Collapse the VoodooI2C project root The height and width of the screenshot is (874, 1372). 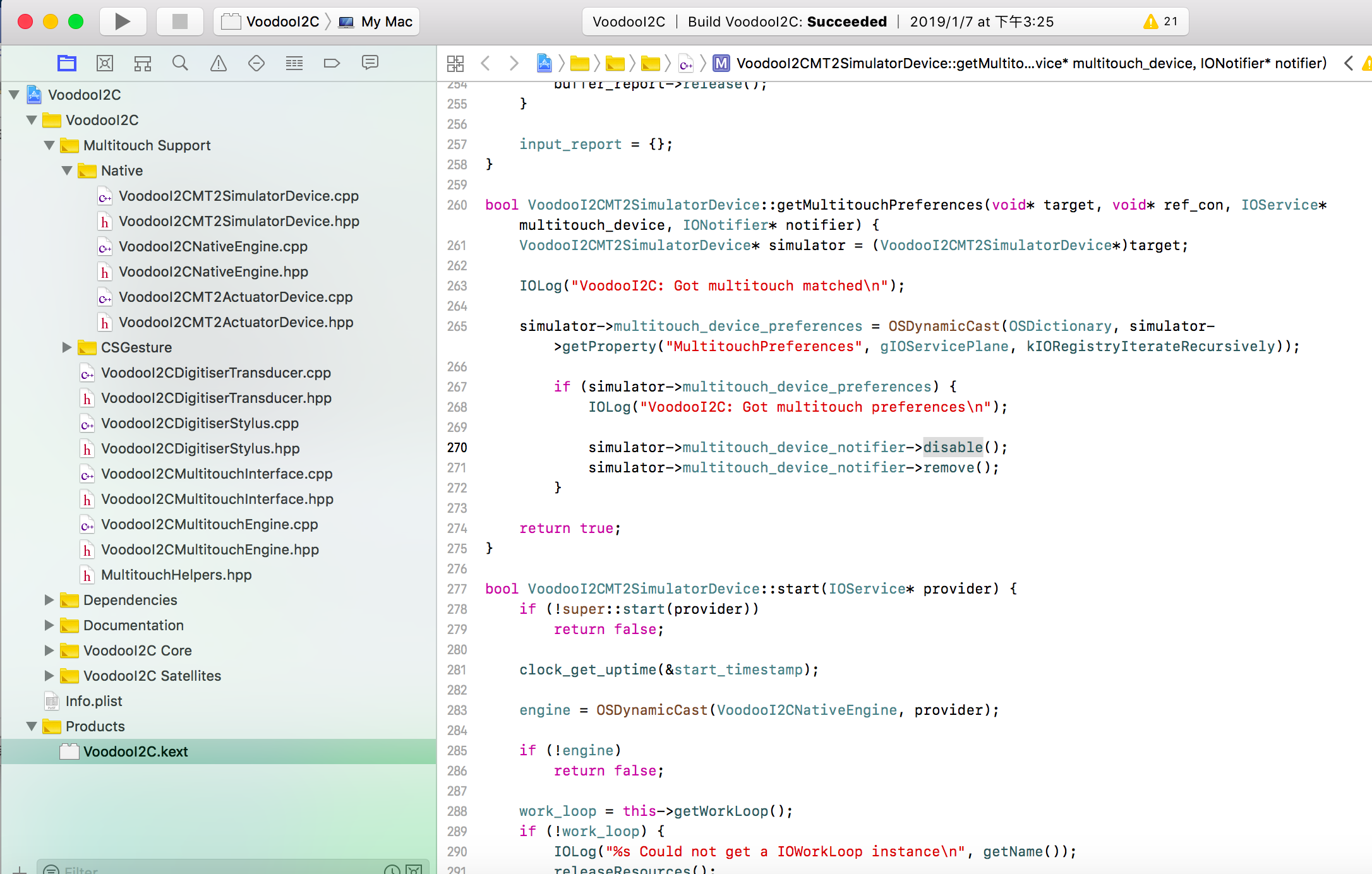[14, 95]
